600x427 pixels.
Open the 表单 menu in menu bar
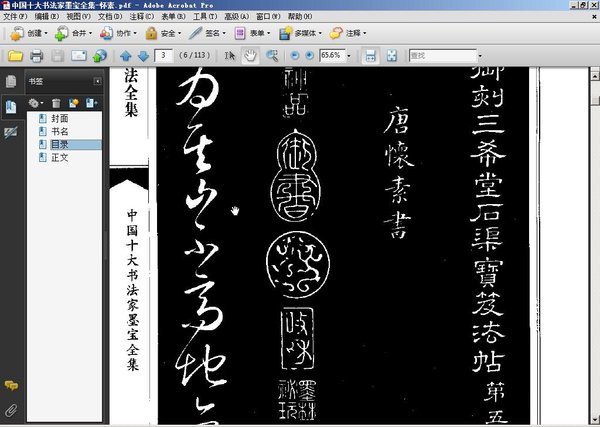173,17
